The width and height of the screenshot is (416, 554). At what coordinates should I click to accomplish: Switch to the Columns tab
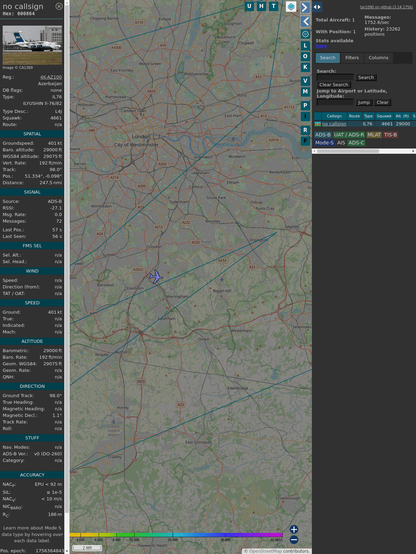(x=379, y=58)
